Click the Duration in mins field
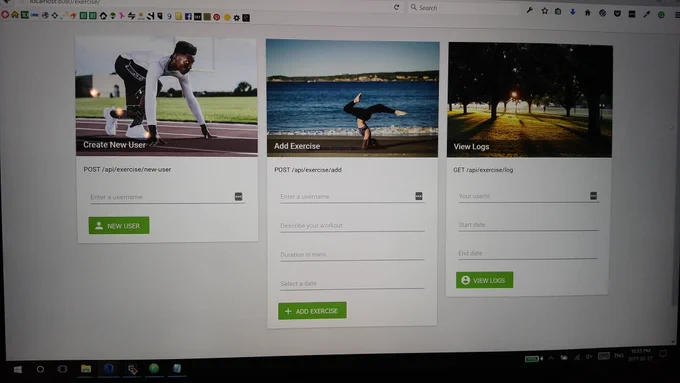680x383 pixels. click(352, 255)
